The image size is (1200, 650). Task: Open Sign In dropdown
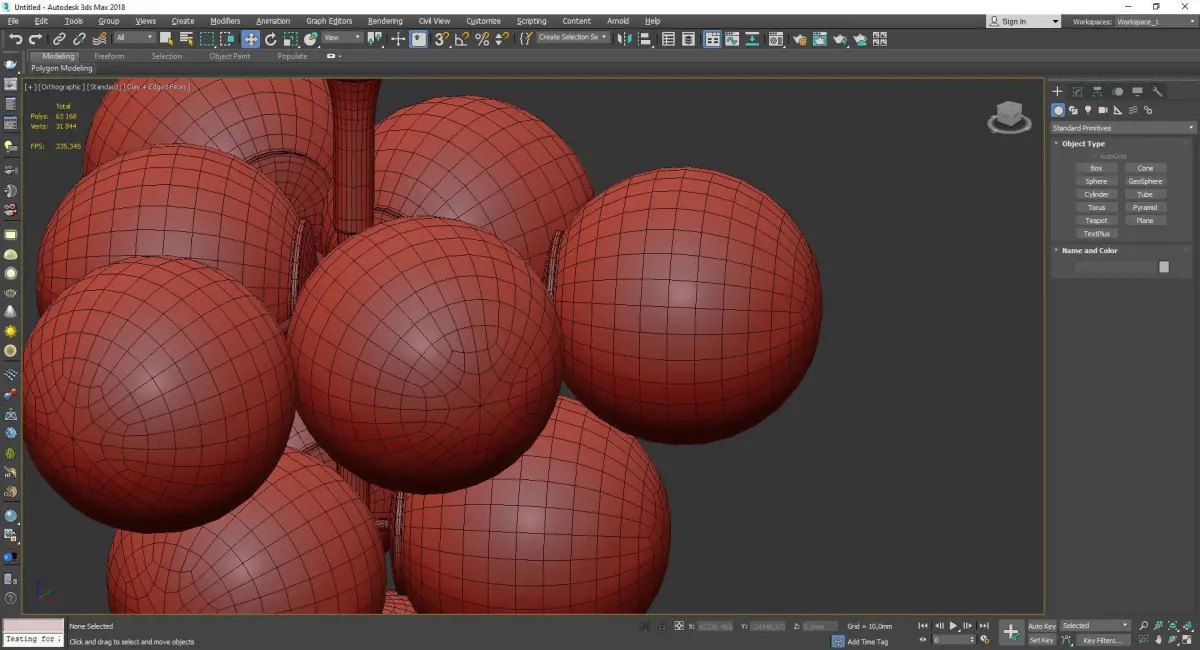tap(1024, 21)
